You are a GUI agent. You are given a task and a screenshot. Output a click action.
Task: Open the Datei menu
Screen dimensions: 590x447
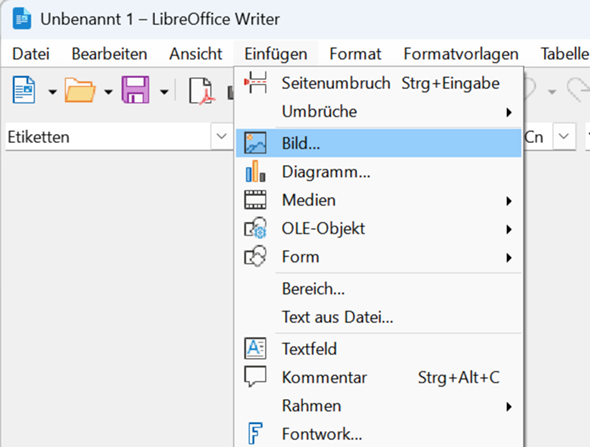[x=31, y=54]
